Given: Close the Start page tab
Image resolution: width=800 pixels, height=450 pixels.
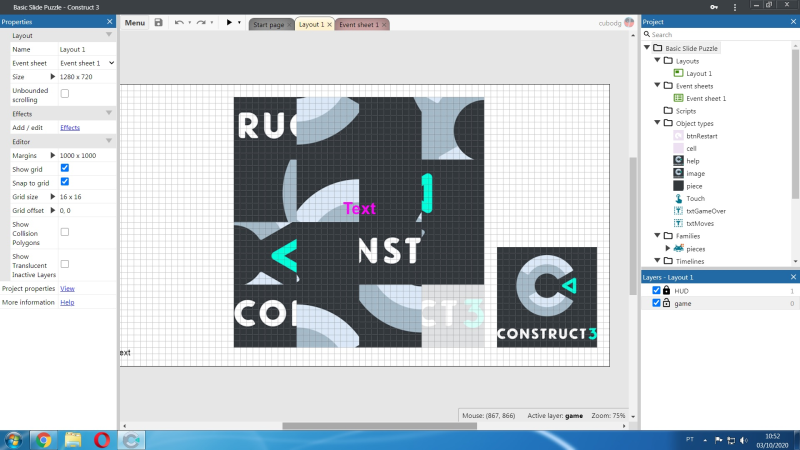Looking at the screenshot, I should coord(289,24).
